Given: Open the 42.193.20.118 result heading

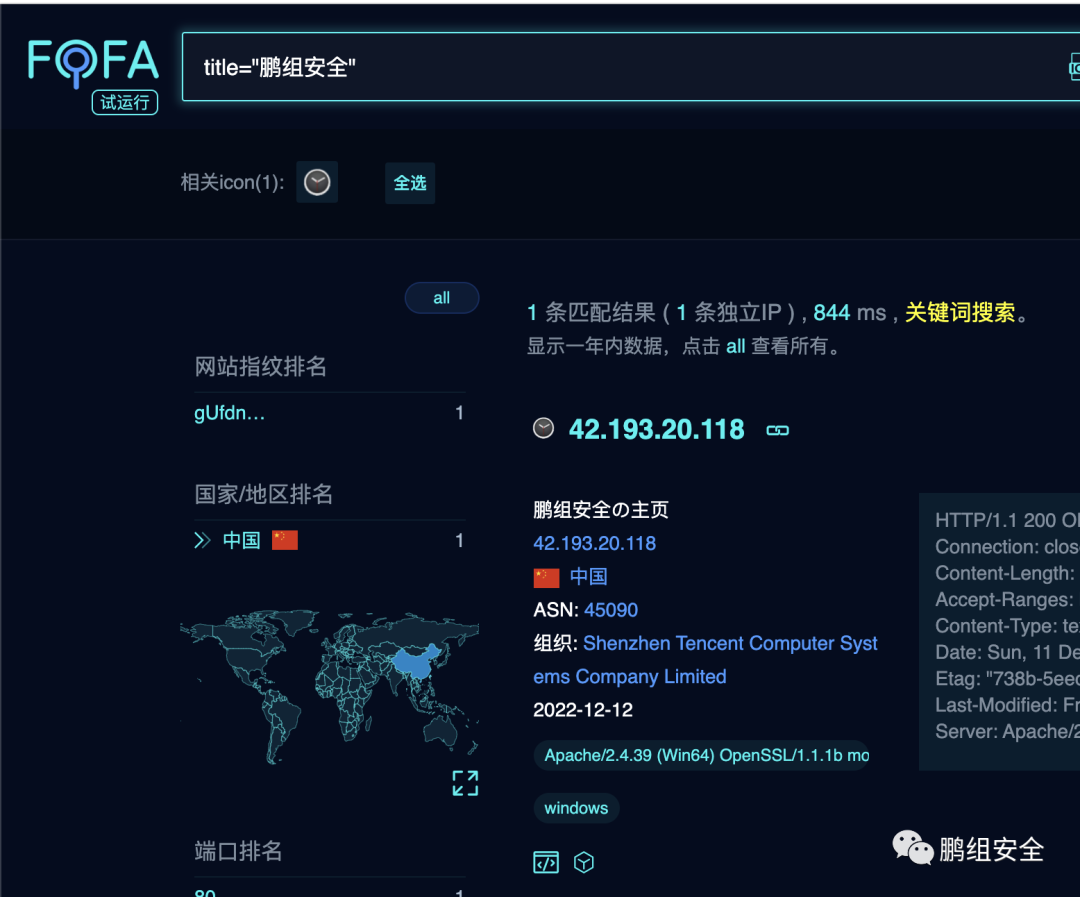Looking at the screenshot, I should click(x=656, y=429).
